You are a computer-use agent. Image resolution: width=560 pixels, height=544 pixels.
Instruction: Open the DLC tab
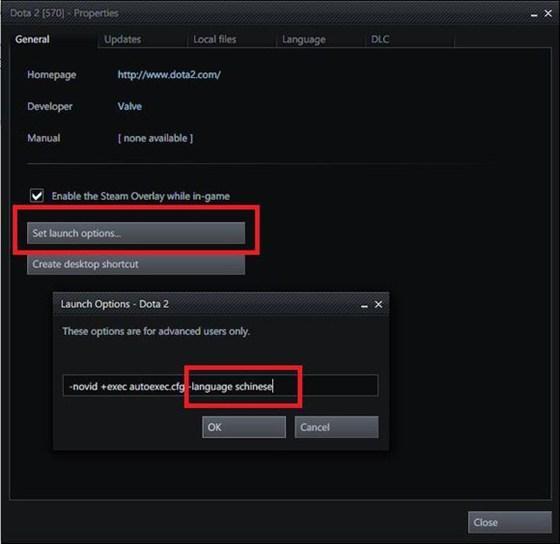(380, 39)
